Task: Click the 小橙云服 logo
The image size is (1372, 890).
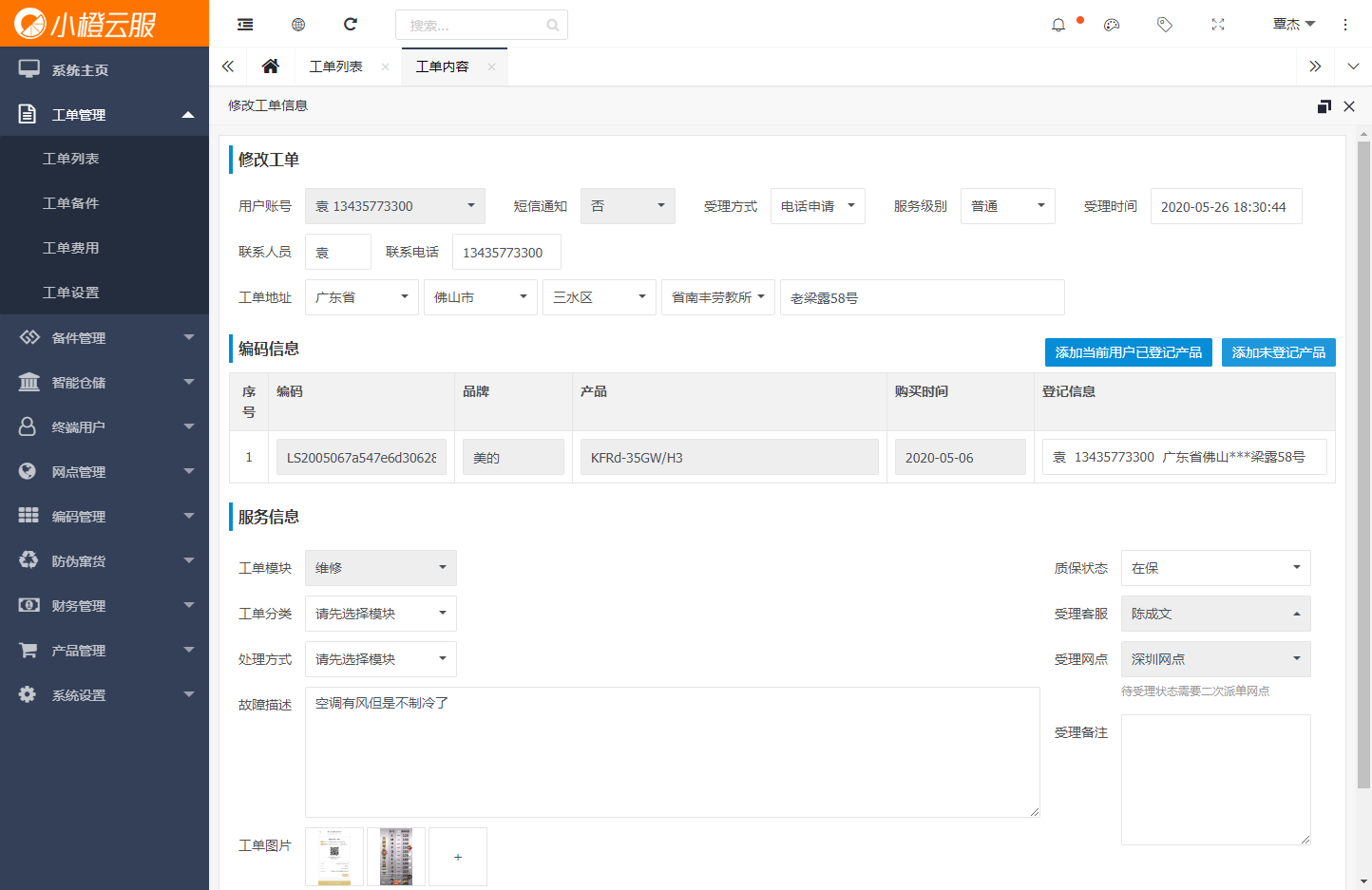Action: 86,24
